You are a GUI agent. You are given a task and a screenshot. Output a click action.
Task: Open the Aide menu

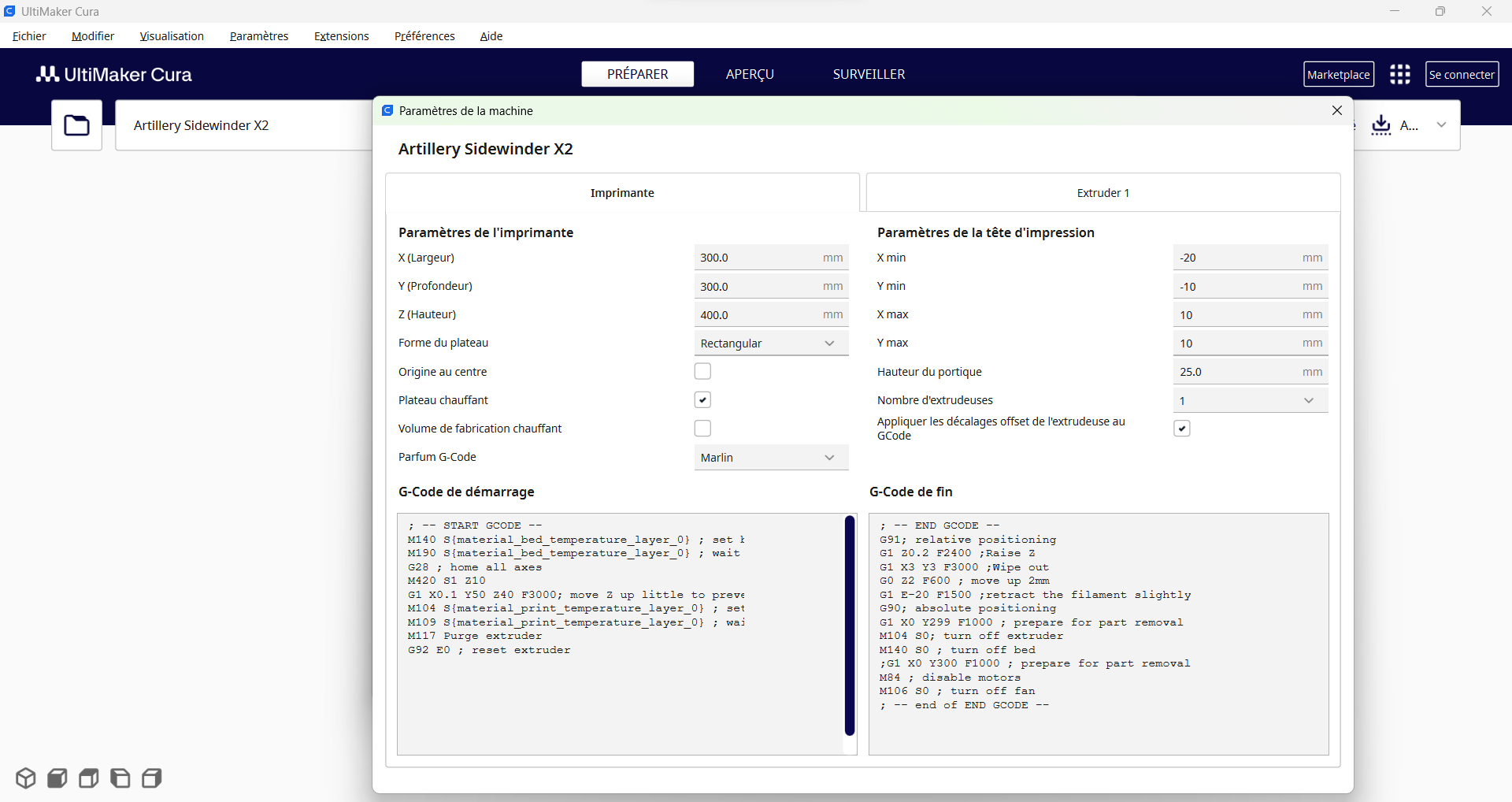coord(491,36)
